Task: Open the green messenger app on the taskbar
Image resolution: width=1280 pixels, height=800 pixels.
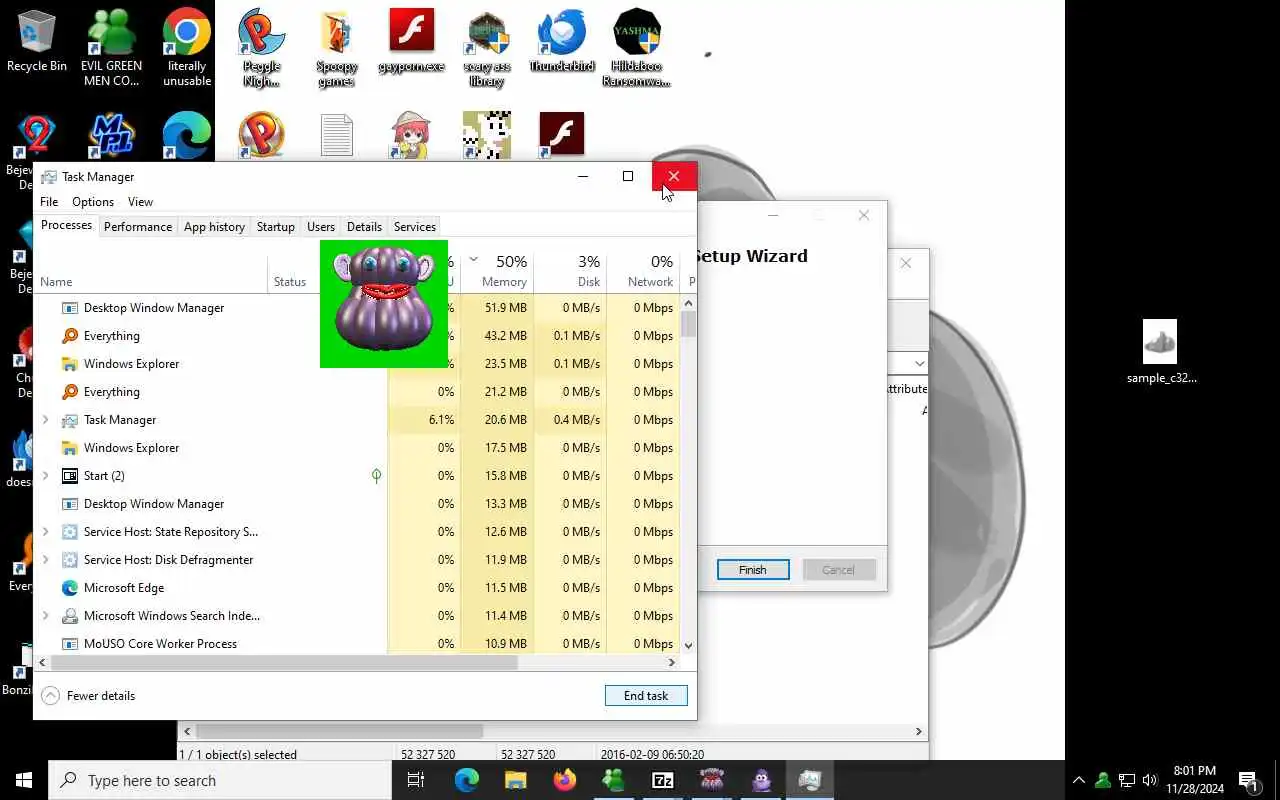Action: (x=613, y=780)
